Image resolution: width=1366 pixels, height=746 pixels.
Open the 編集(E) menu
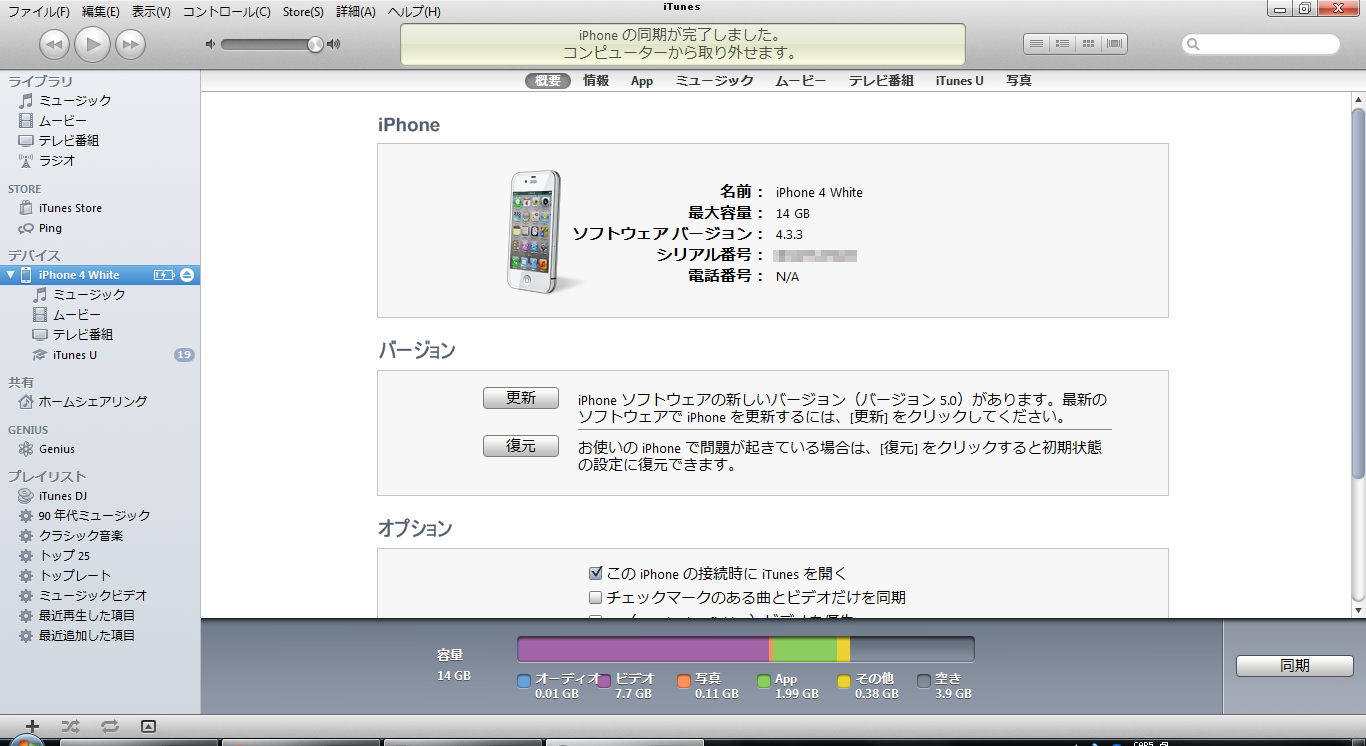[x=100, y=12]
